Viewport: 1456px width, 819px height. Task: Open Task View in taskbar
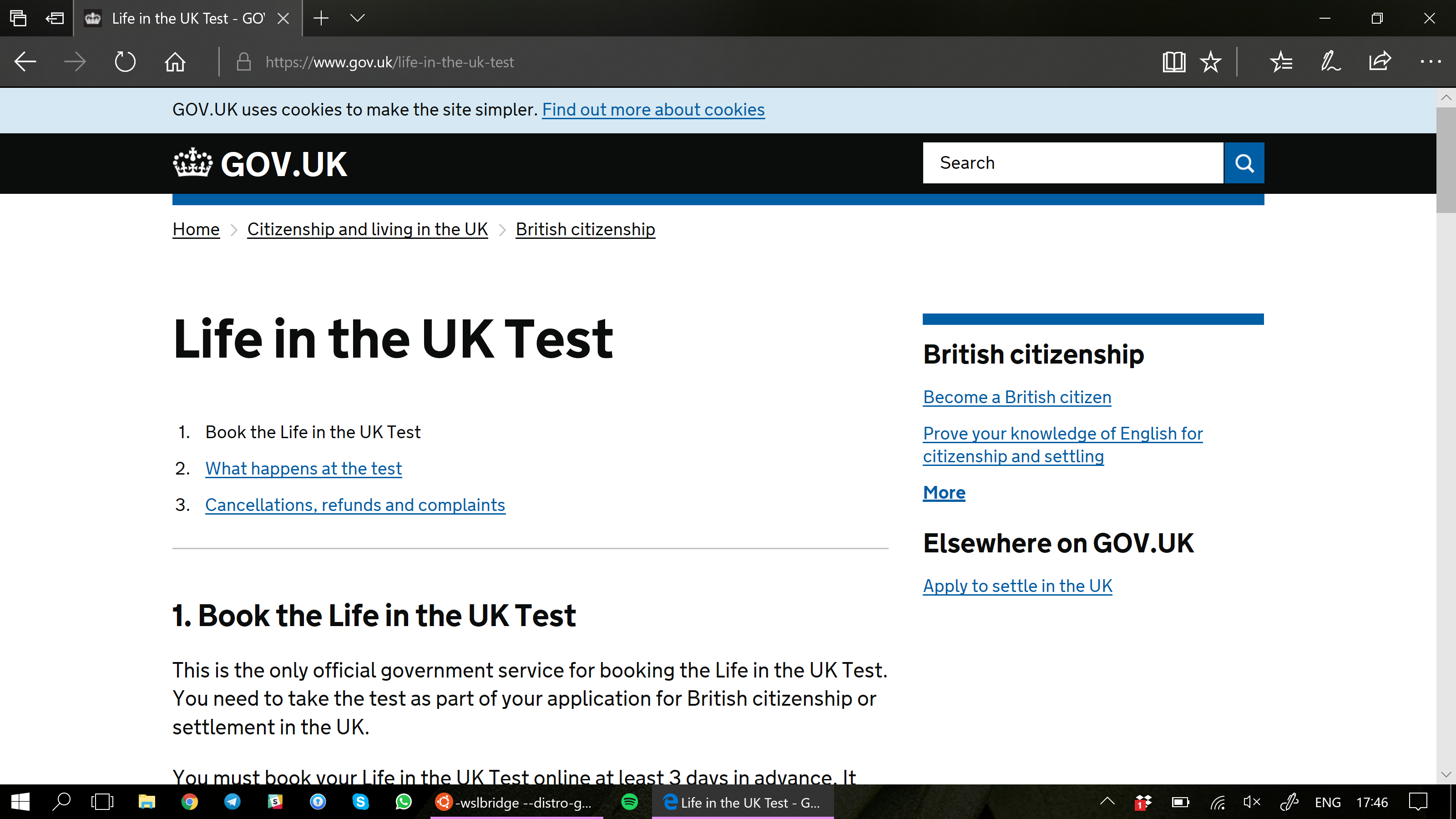pyautogui.click(x=102, y=802)
